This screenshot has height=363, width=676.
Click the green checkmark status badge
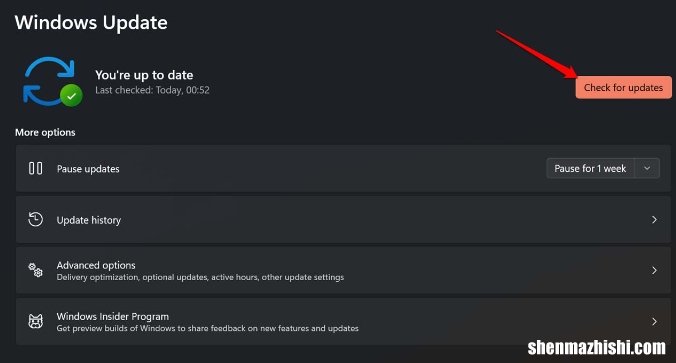click(71, 96)
